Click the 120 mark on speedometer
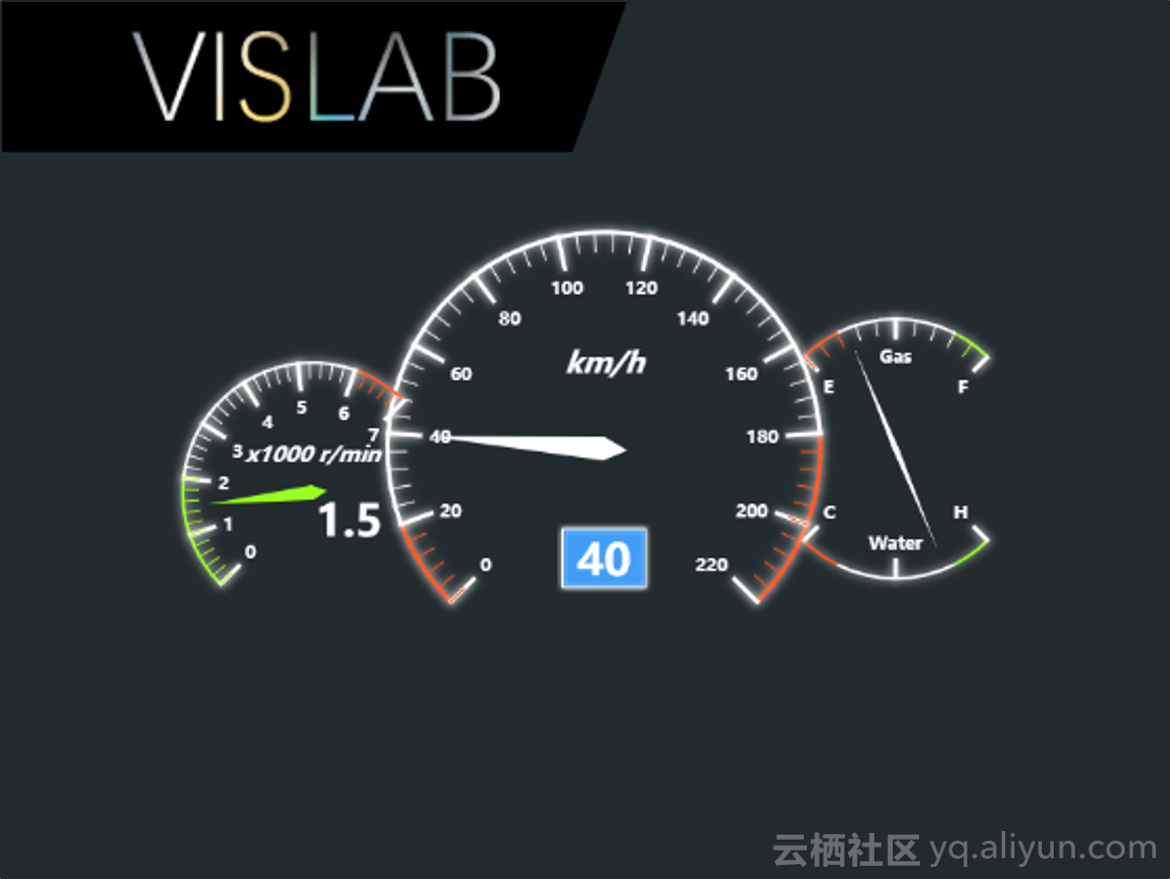Viewport: 1170px width, 879px height. (x=642, y=288)
